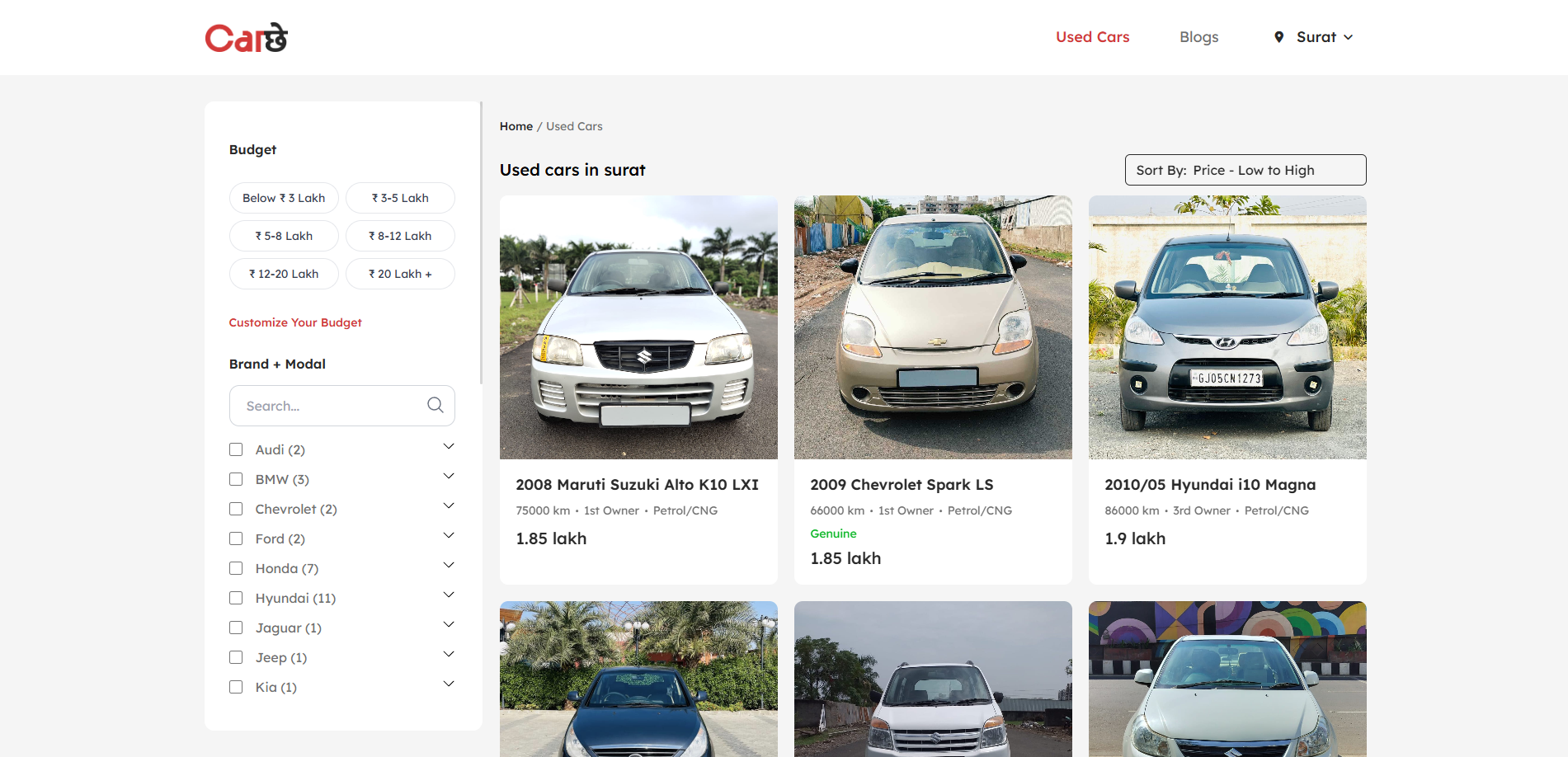1568x757 pixels.
Task: Check the BMW (3) checkbox
Action: (236, 479)
